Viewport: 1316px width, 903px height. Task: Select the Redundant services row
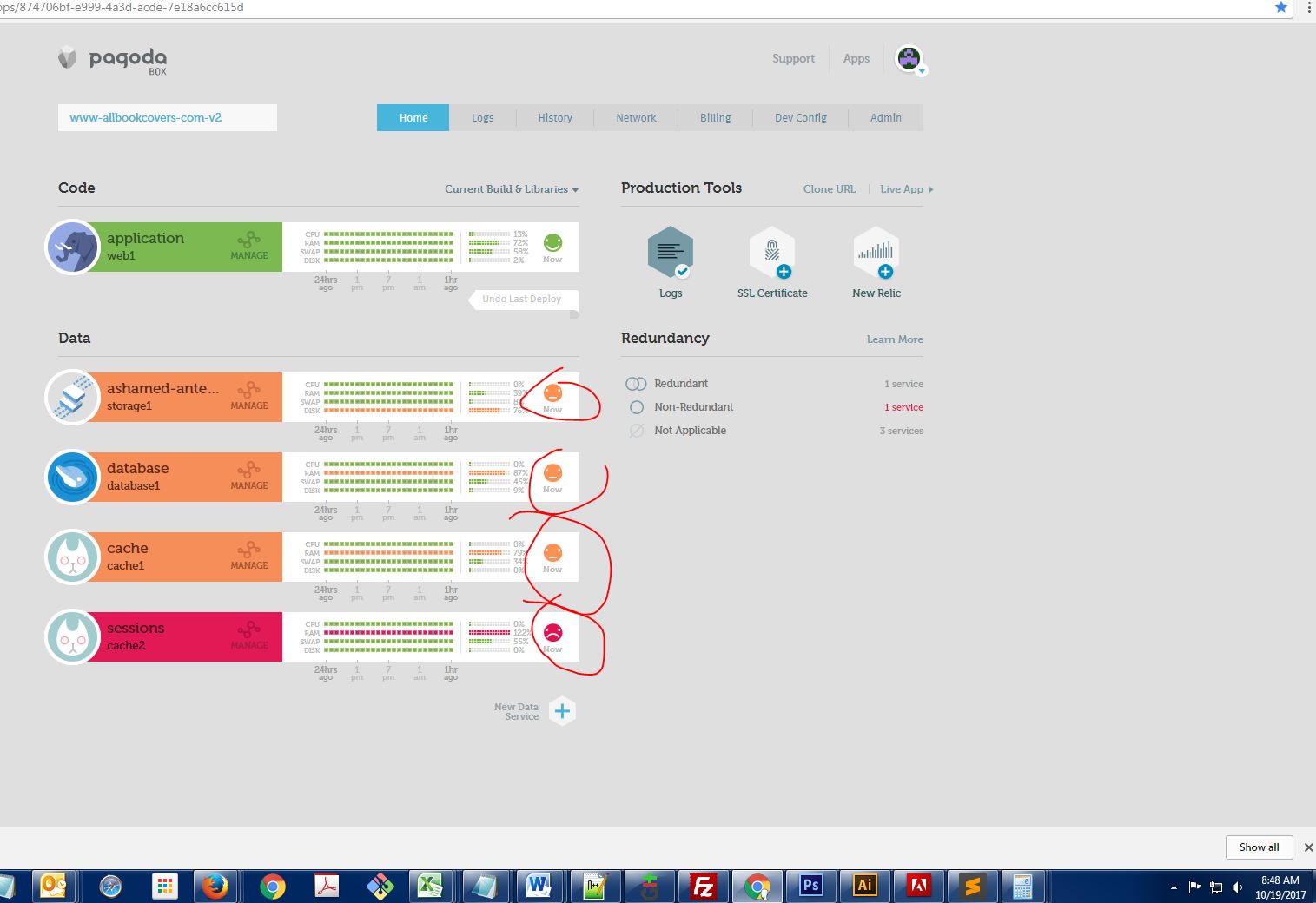(x=774, y=384)
